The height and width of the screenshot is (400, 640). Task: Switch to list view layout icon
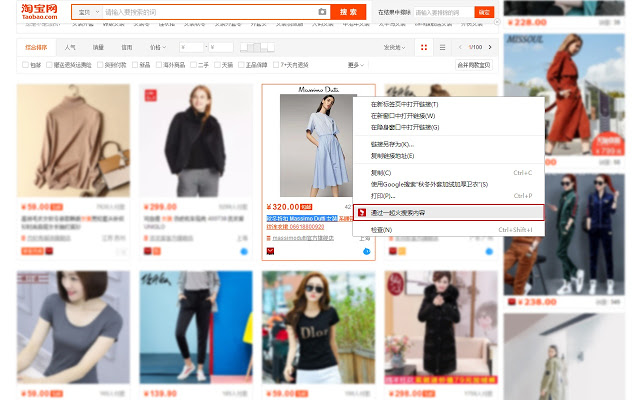(x=442, y=47)
